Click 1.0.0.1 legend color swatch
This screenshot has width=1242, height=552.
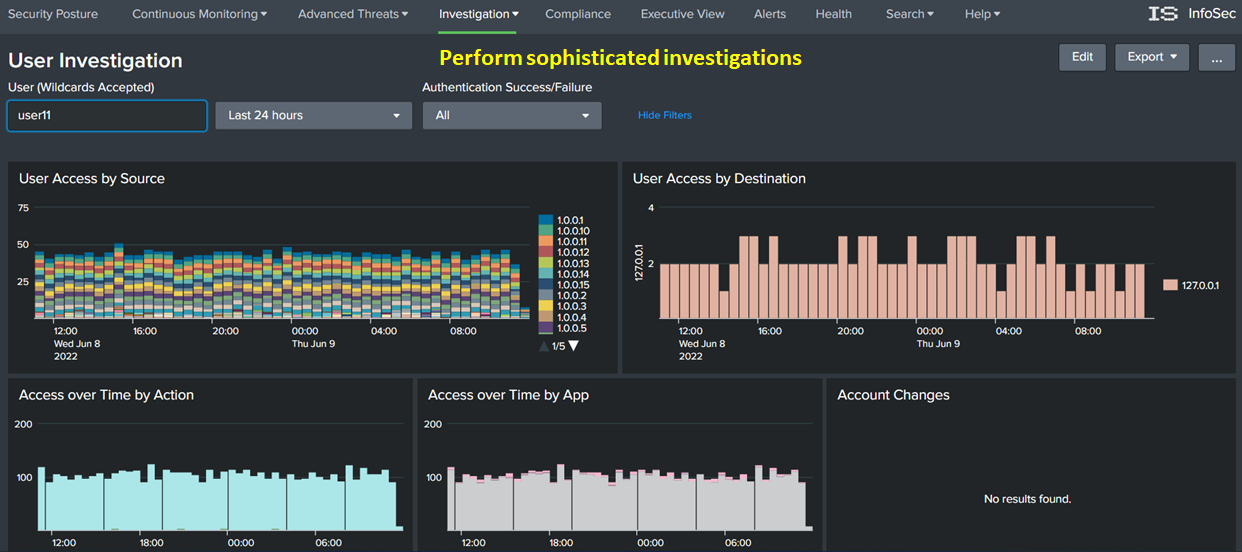tap(546, 220)
